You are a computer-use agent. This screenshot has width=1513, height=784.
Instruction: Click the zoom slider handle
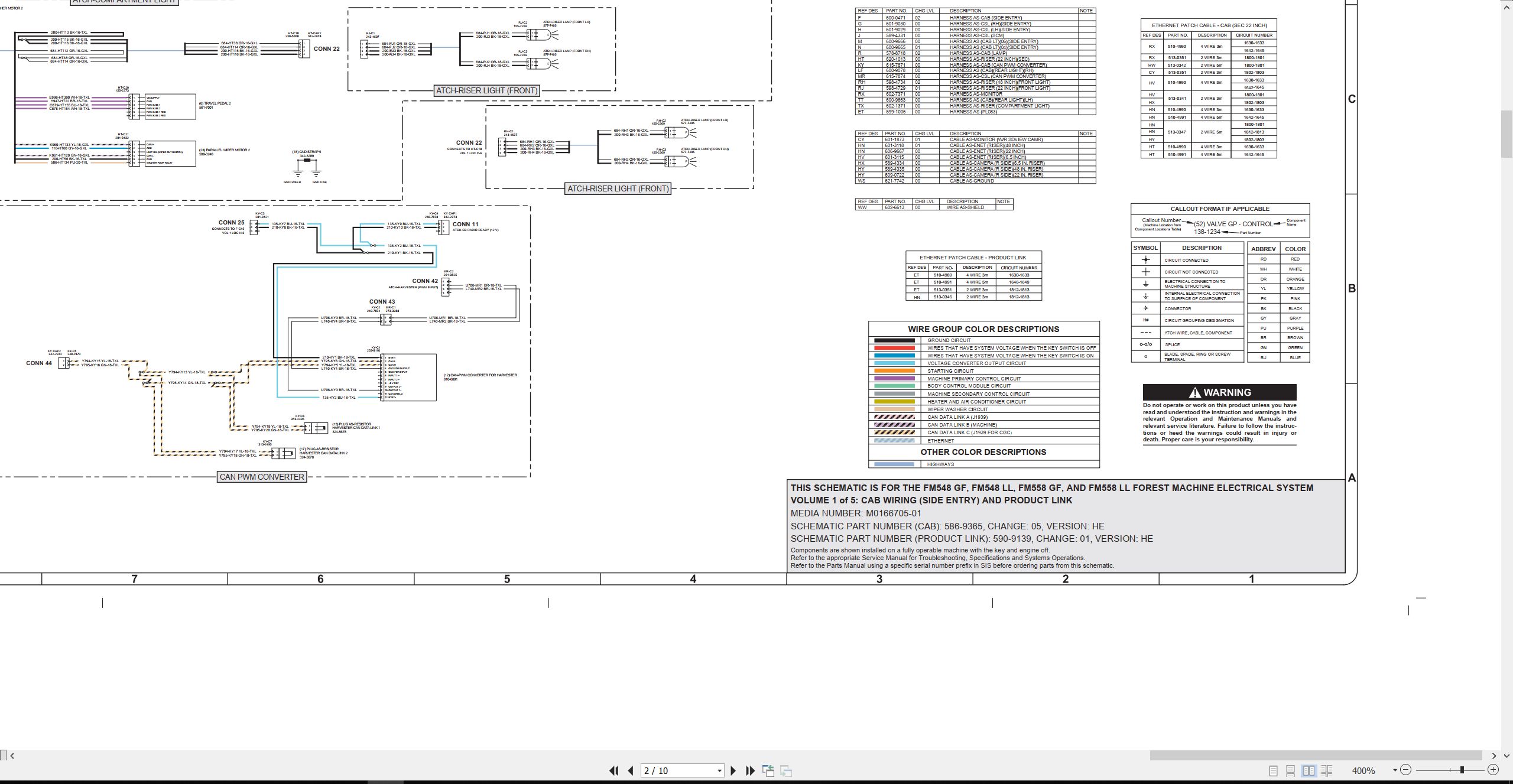1462,770
